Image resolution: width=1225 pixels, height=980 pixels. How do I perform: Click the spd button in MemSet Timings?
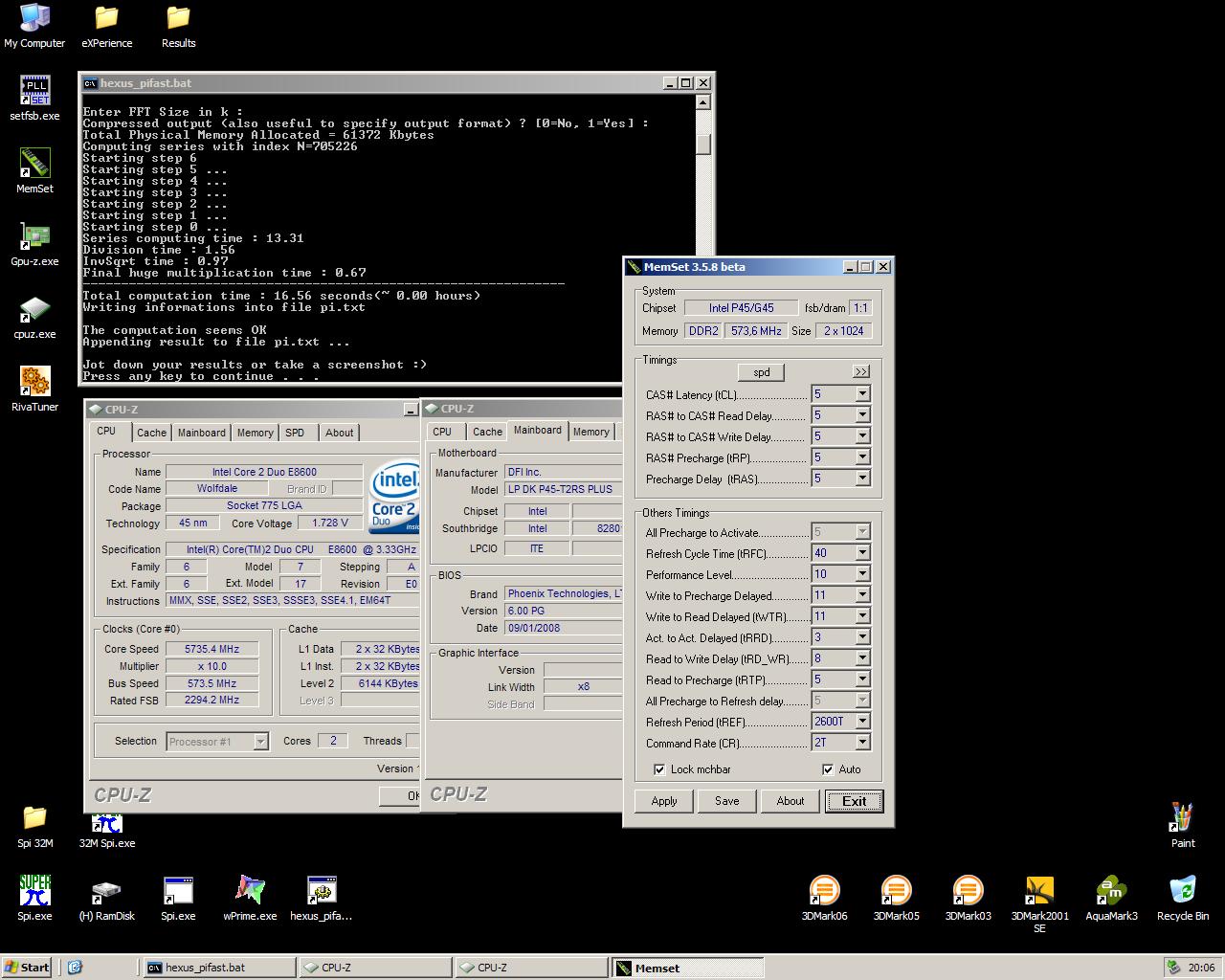(762, 372)
